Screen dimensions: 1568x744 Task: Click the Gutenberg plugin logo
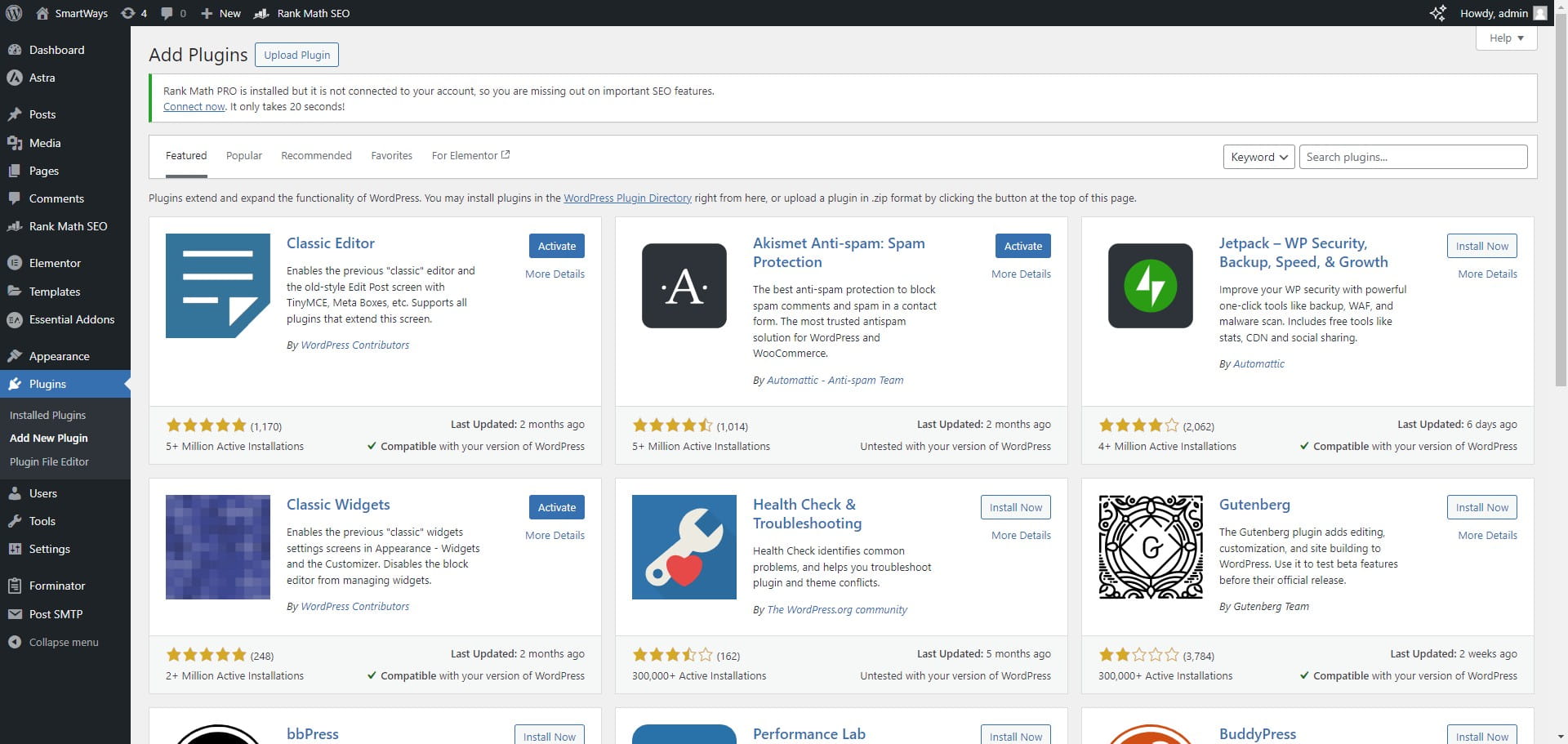(x=1150, y=547)
